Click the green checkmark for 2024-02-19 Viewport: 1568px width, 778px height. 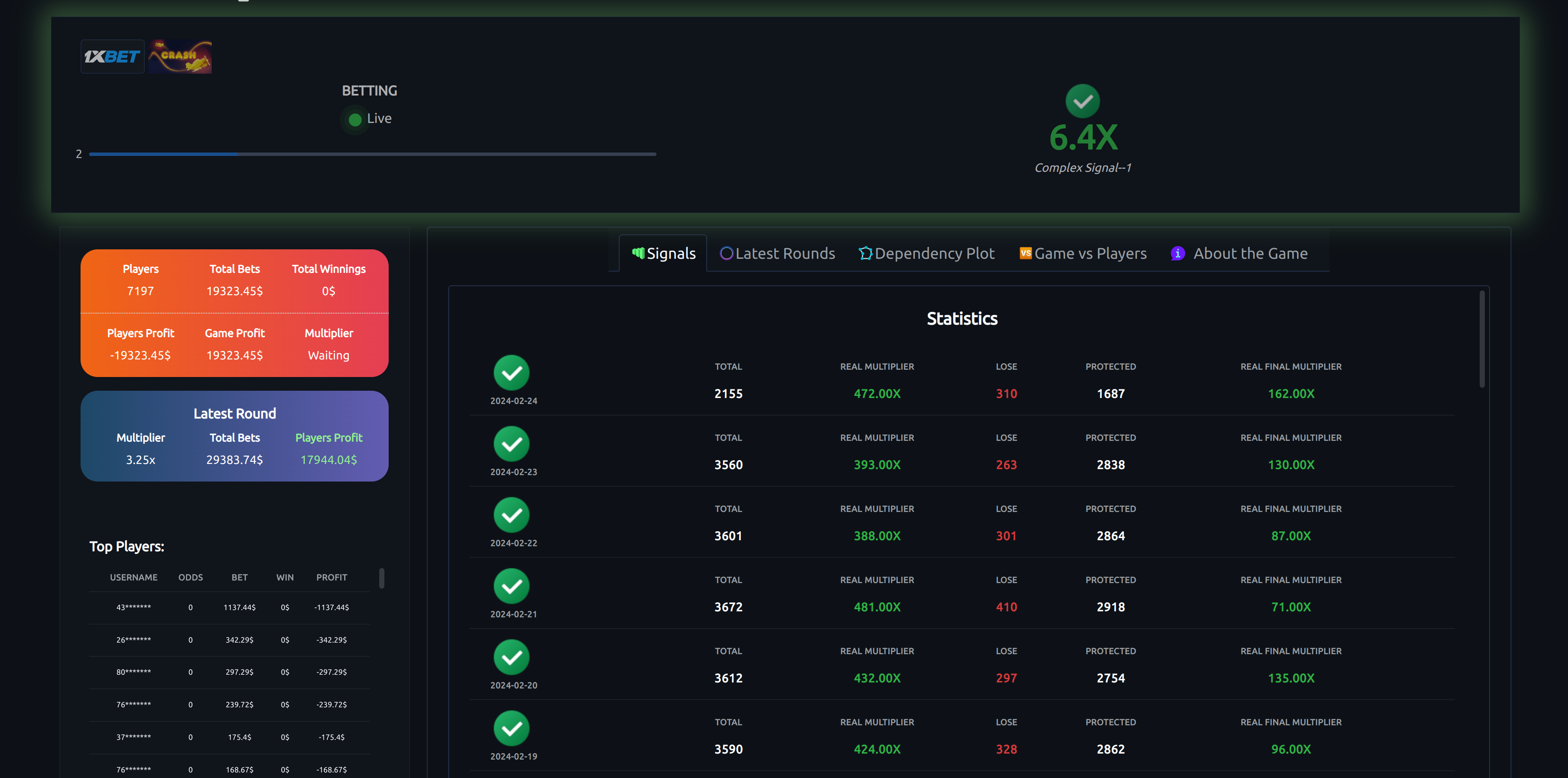point(511,728)
